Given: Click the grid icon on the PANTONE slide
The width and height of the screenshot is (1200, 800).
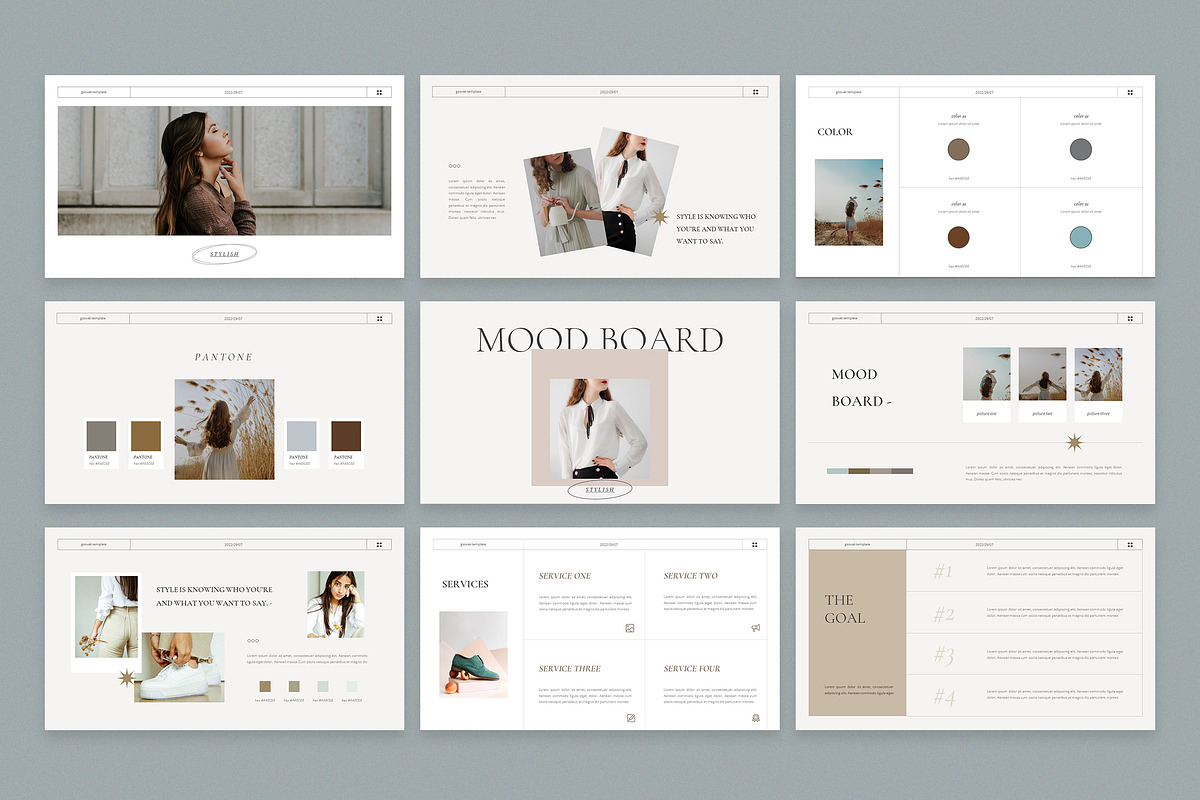Looking at the screenshot, I should tap(380, 318).
